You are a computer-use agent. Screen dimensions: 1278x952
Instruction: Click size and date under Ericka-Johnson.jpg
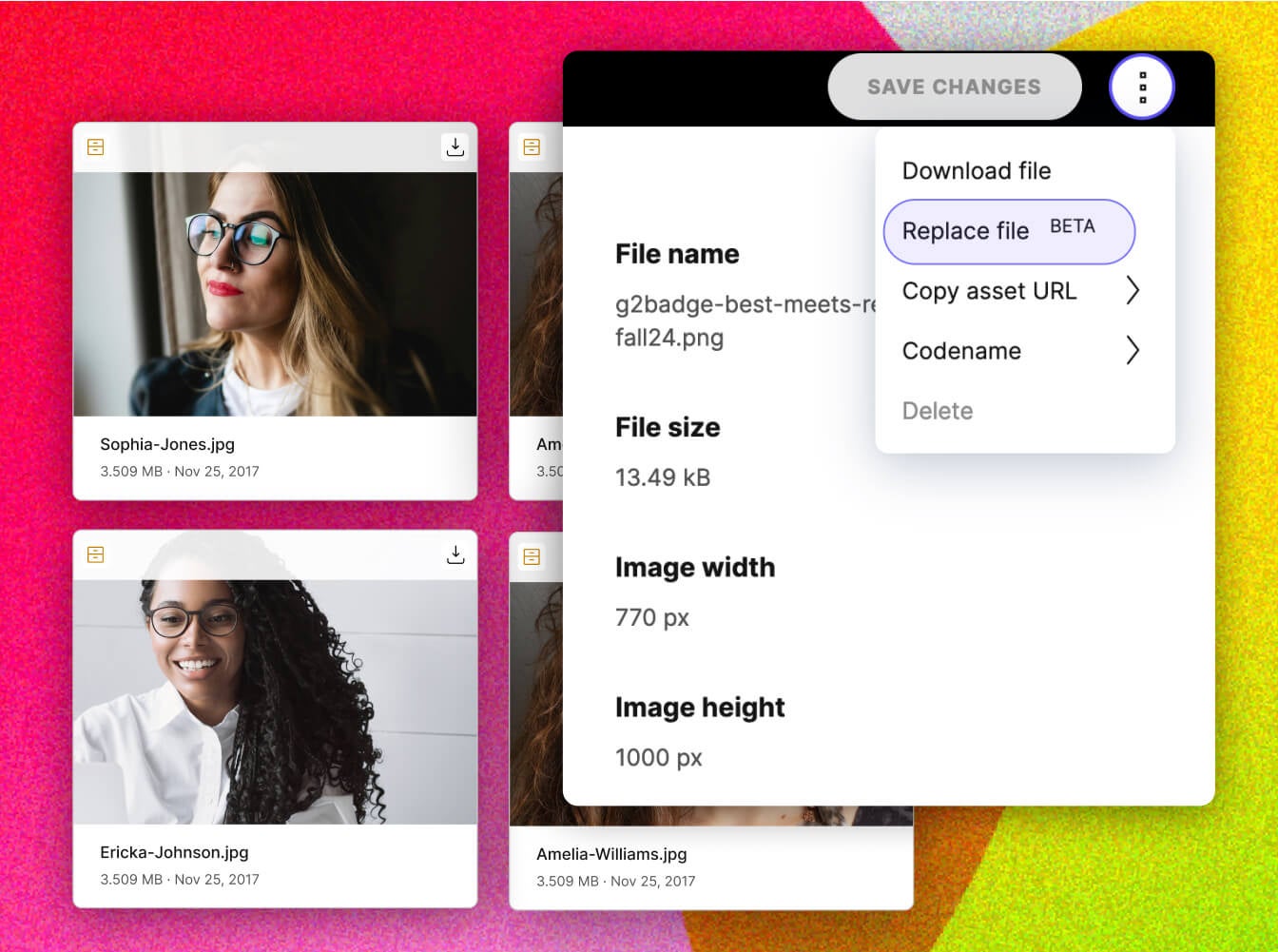[180, 879]
